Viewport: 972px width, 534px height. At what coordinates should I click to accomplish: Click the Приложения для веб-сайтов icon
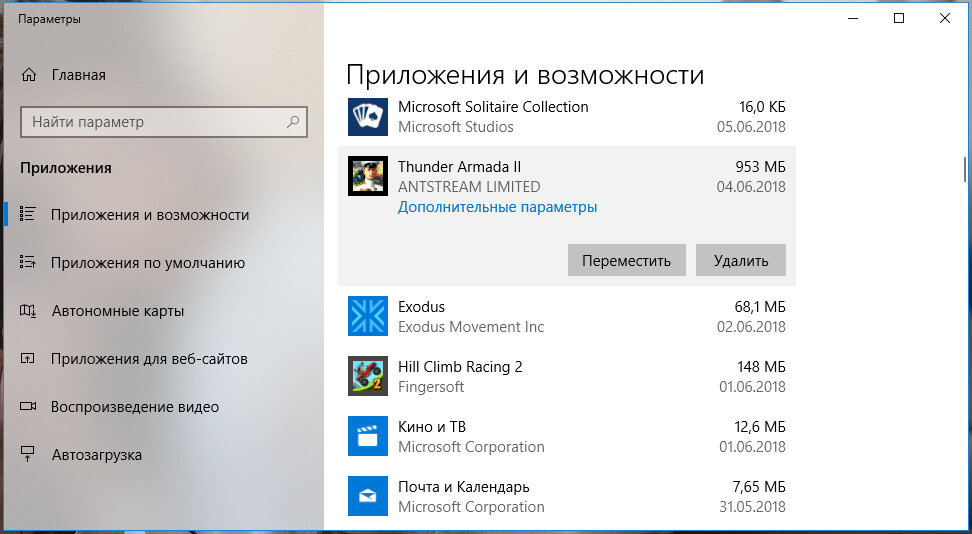coord(27,358)
